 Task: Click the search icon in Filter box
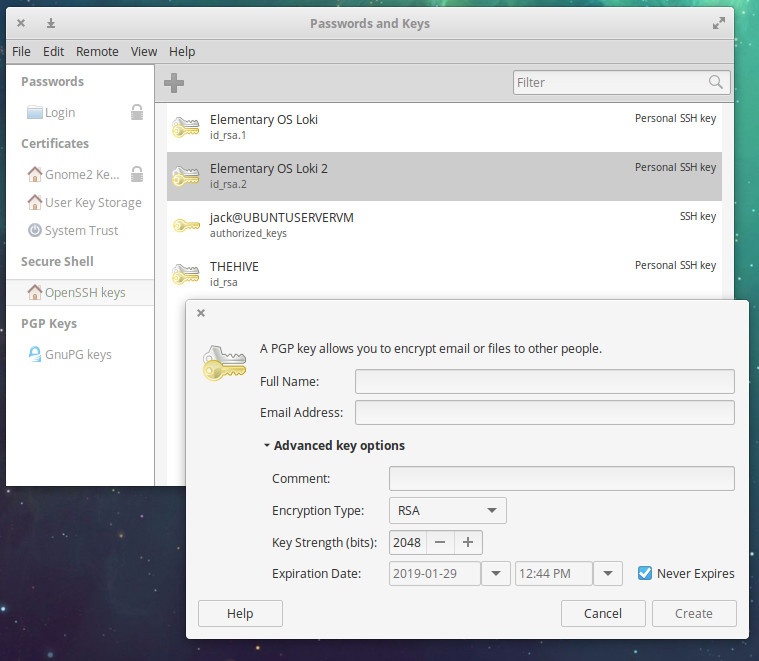716,83
